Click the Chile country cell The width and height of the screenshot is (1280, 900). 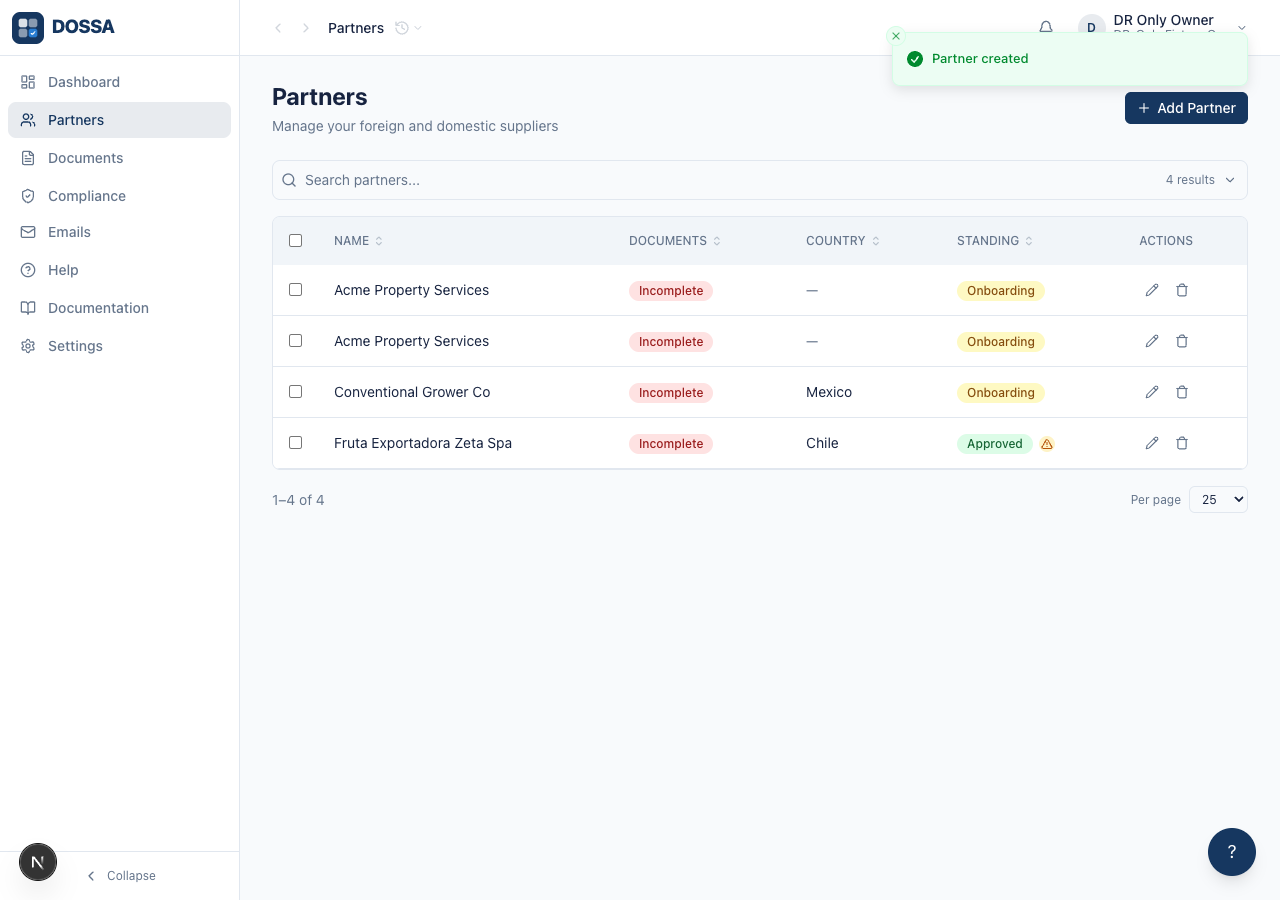click(x=822, y=443)
